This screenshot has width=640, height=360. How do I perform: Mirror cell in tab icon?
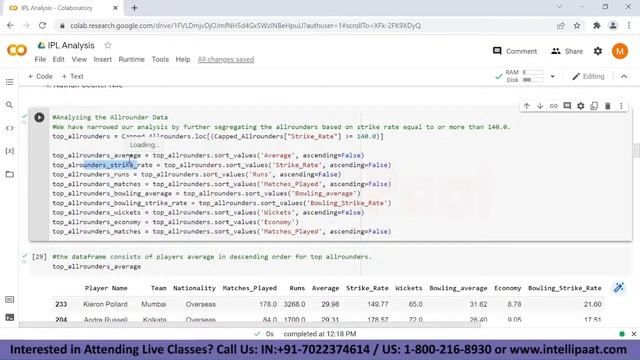tap(594, 106)
